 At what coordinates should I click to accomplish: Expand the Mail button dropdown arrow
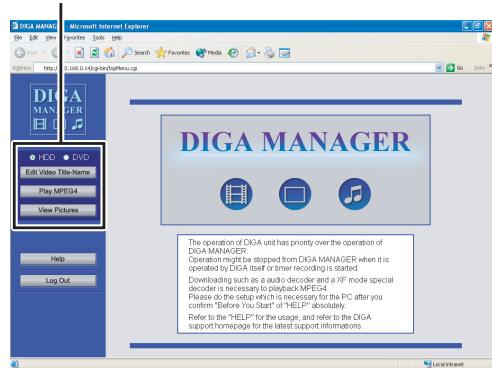[259, 53]
